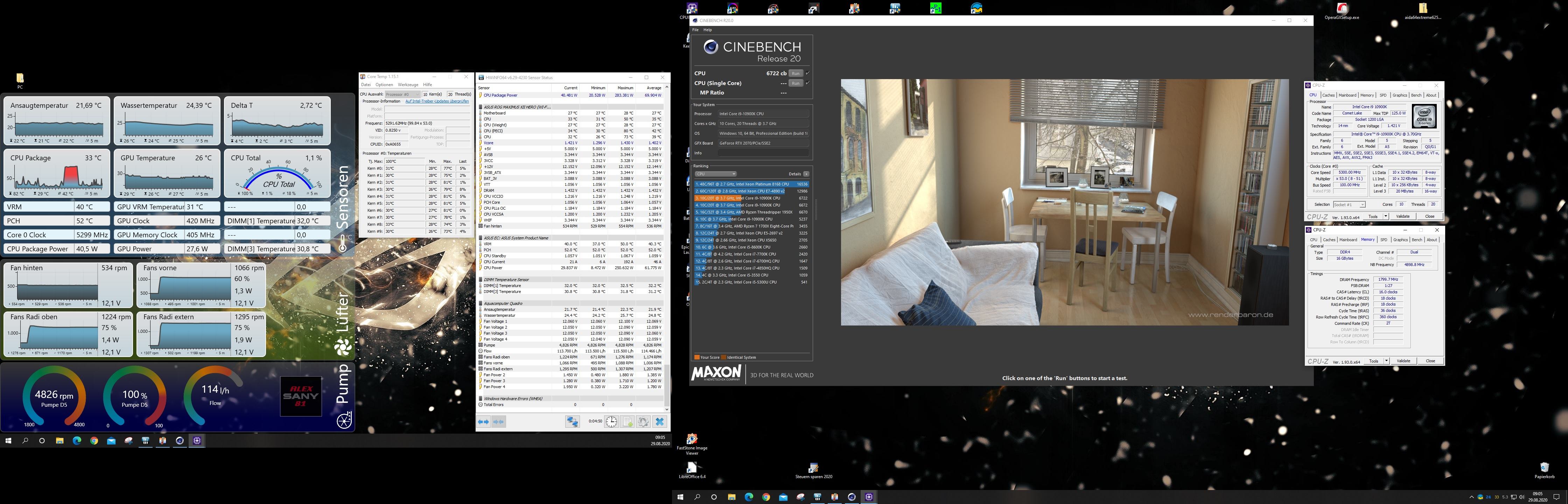Click HWiNFO log file start icon
The width and height of the screenshot is (1568, 504).
coord(628,422)
